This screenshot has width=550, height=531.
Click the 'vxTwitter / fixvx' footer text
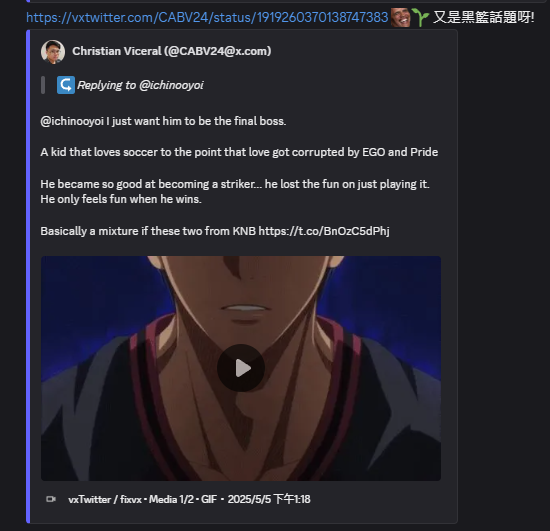pos(105,499)
